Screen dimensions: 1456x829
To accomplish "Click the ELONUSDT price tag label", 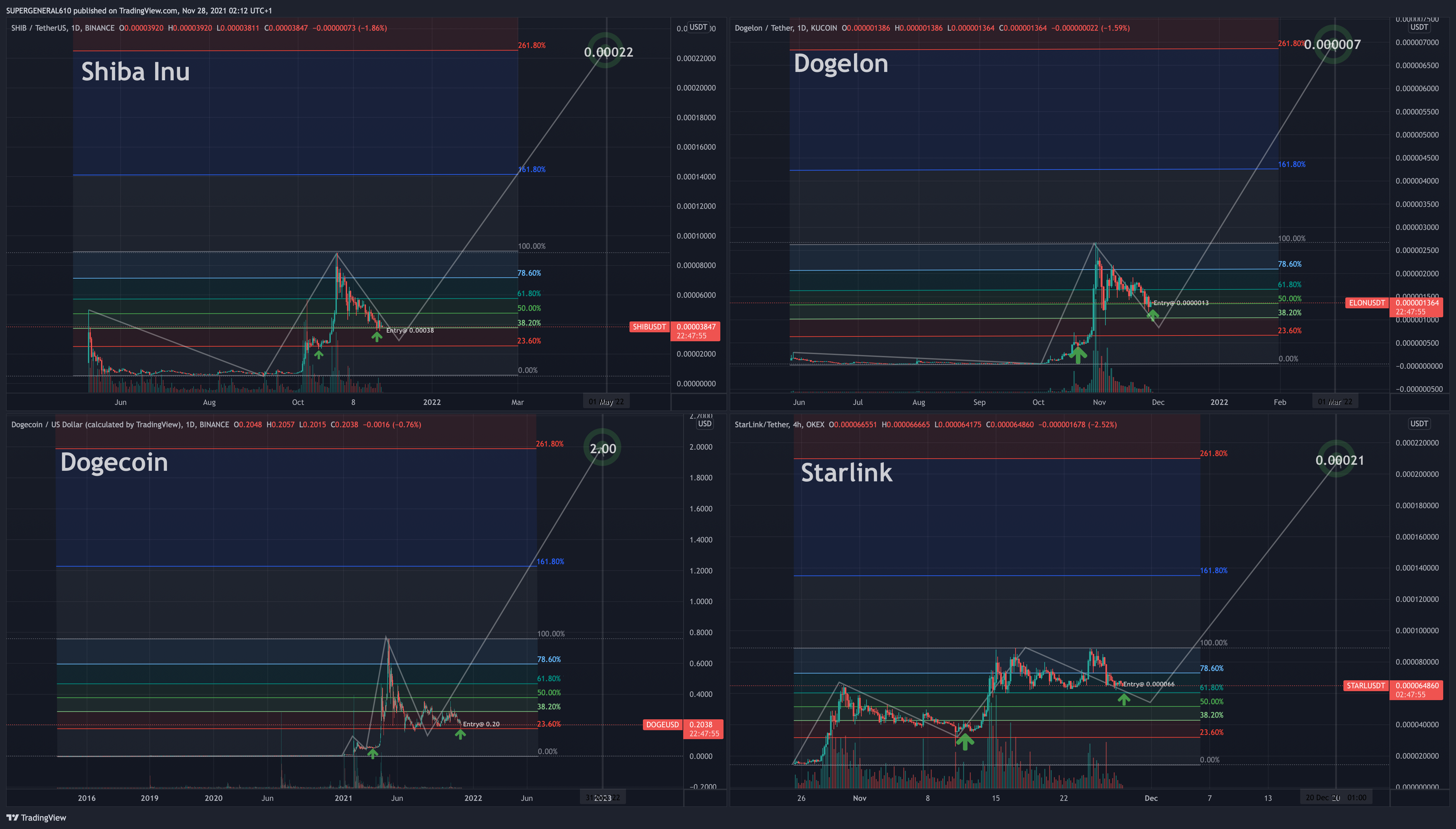I will click(x=1367, y=303).
